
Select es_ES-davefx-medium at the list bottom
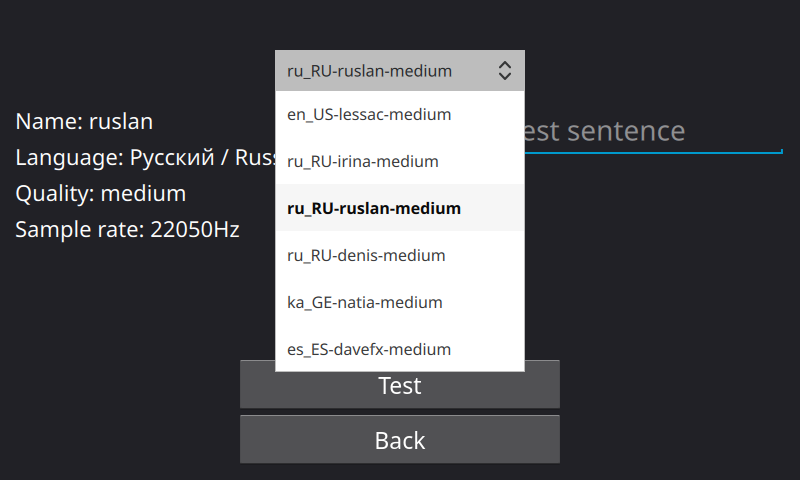399,349
